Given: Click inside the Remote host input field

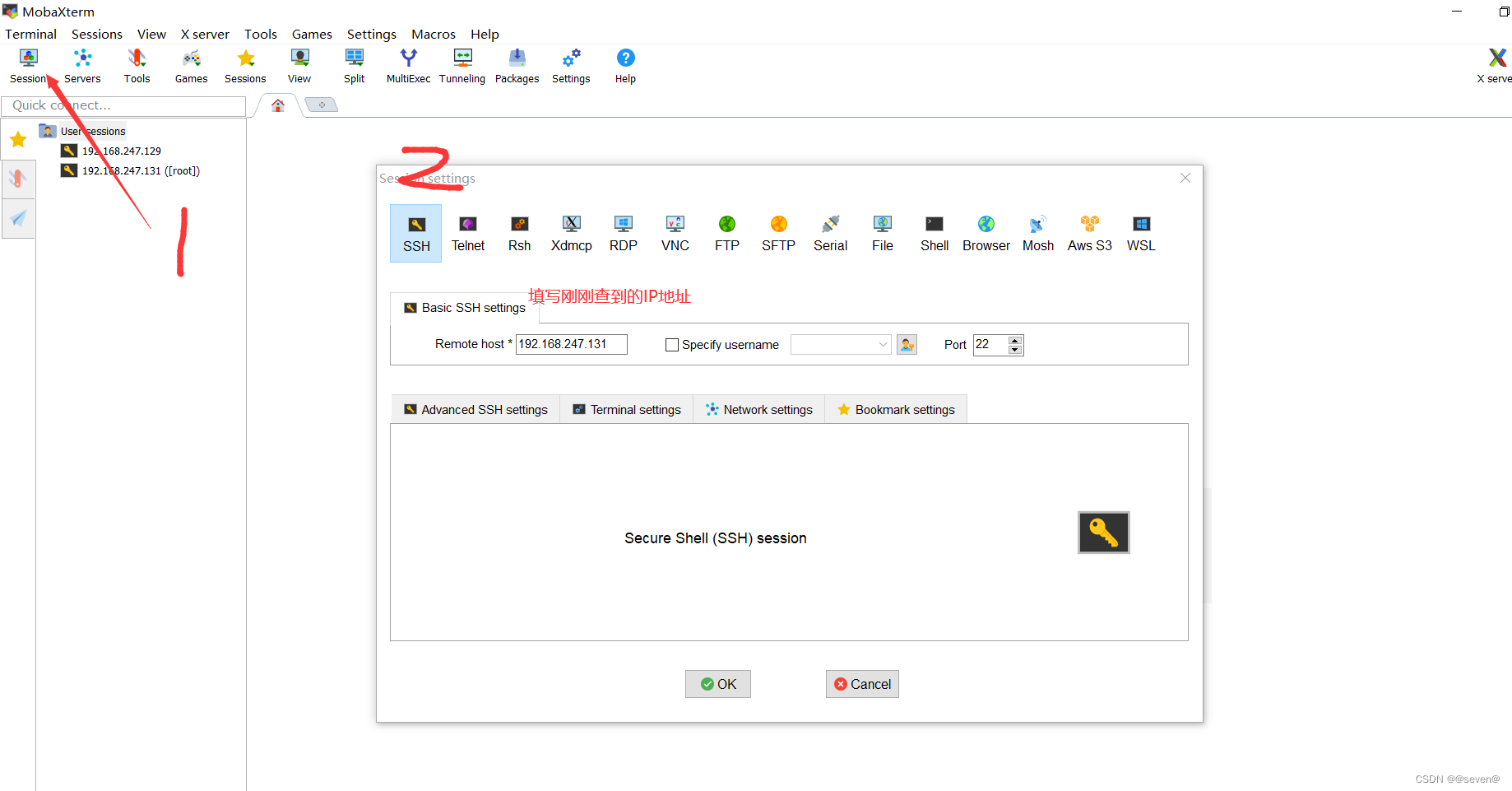Looking at the screenshot, I should (x=571, y=344).
